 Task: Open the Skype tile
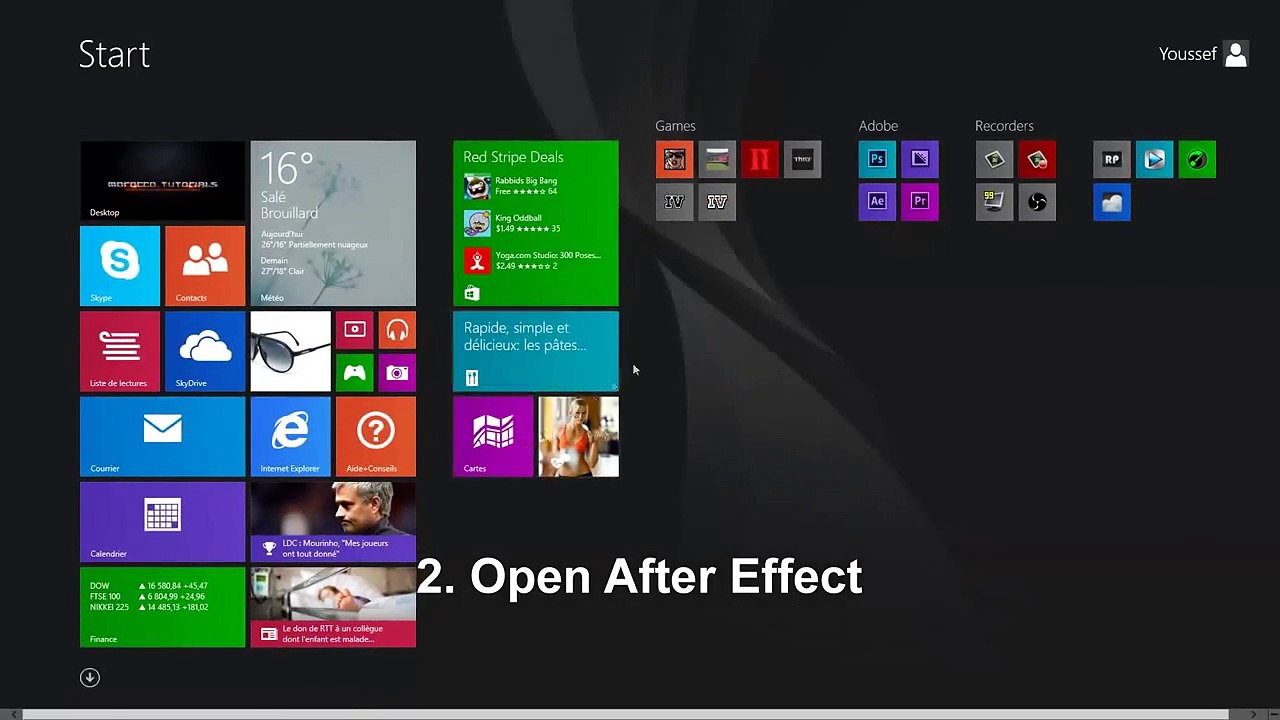click(x=120, y=265)
